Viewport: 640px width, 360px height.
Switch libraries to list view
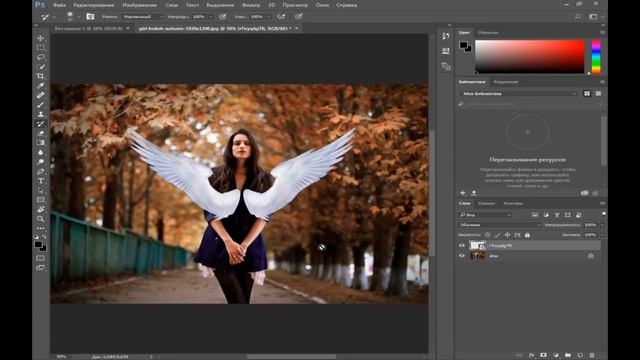(598, 93)
